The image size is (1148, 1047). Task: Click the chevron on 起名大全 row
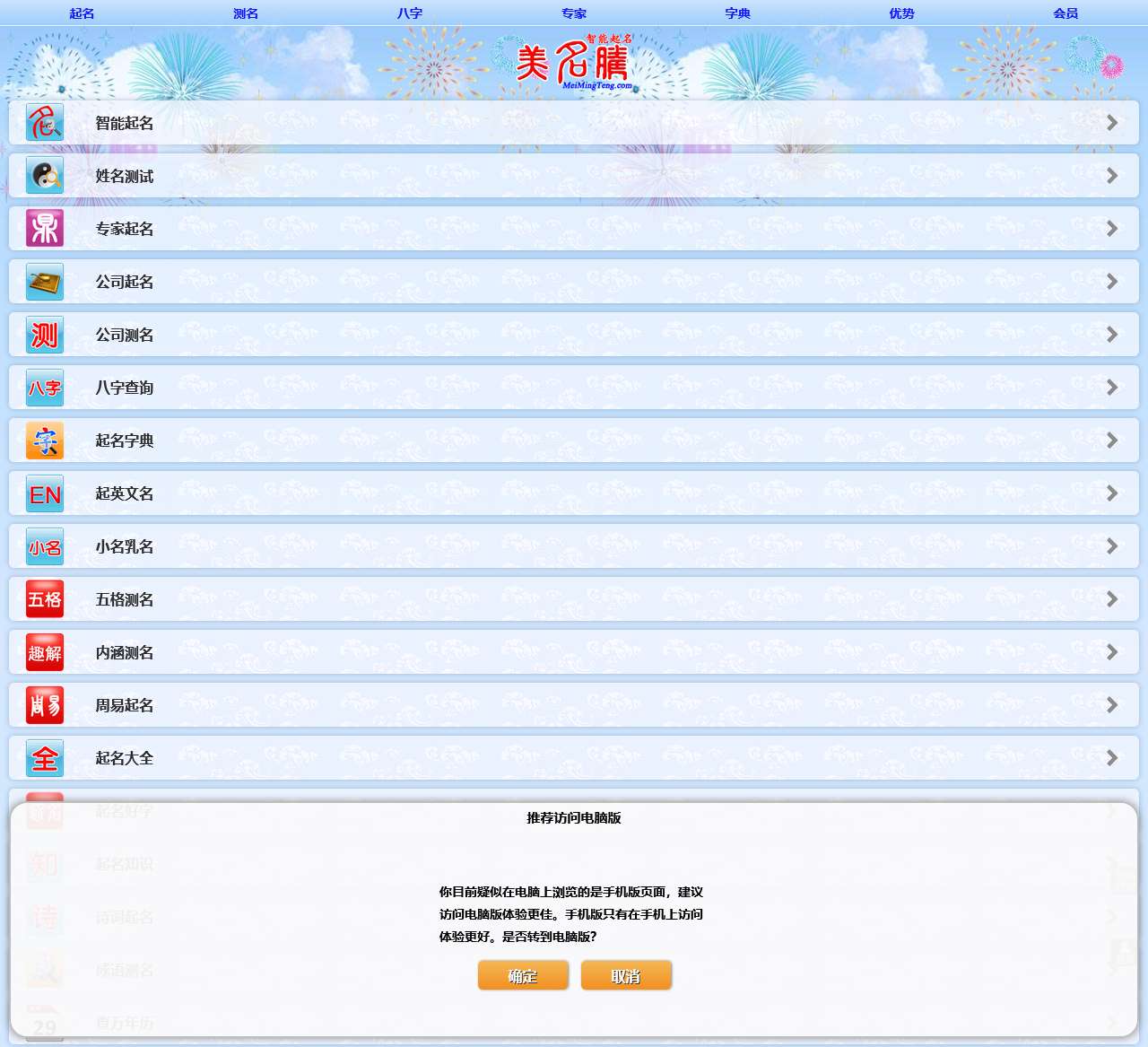(x=1111, y=758)
